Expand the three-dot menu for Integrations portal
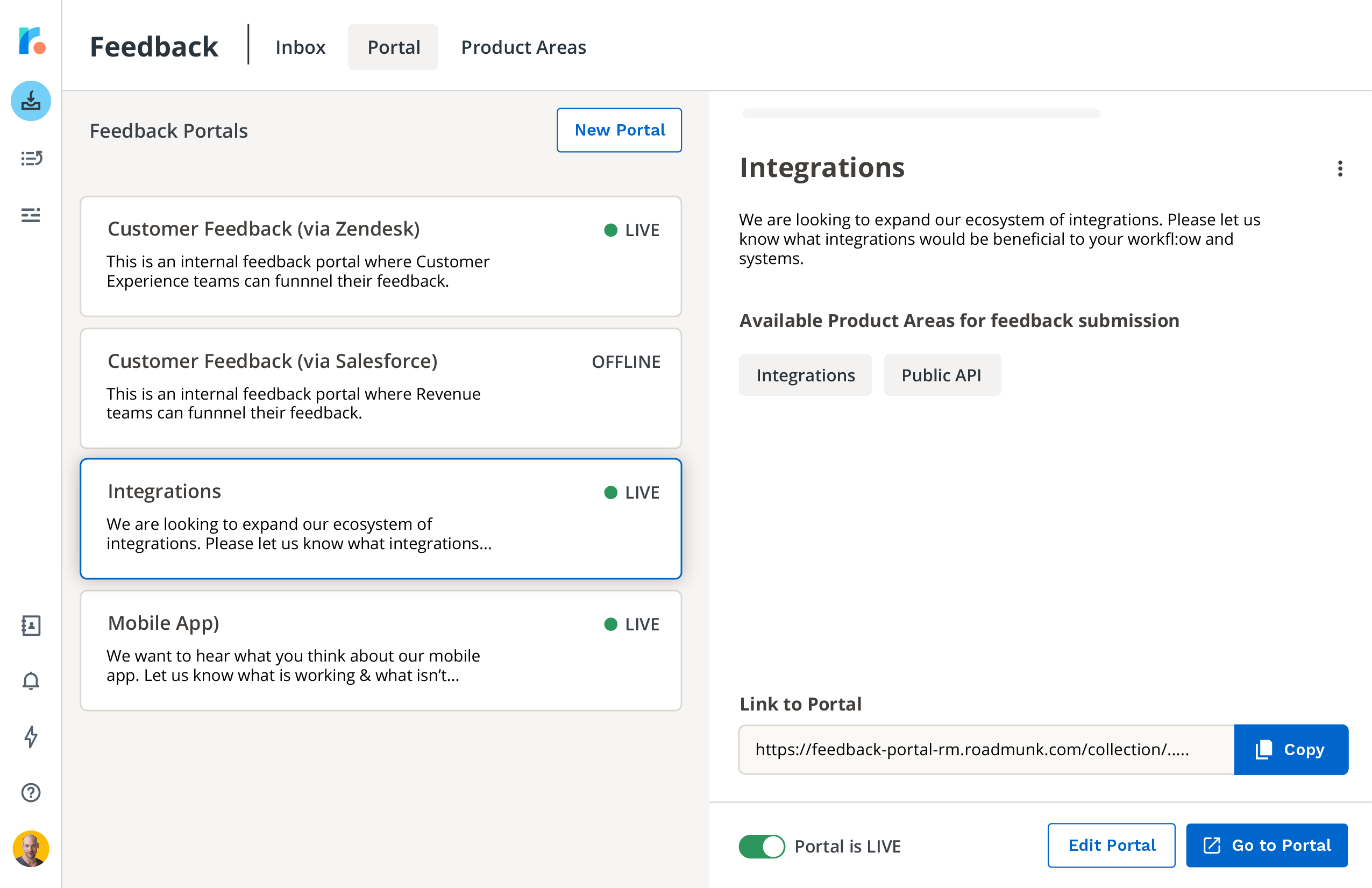This screenshot has height=888, width=1372. (x=1340, y=168)
